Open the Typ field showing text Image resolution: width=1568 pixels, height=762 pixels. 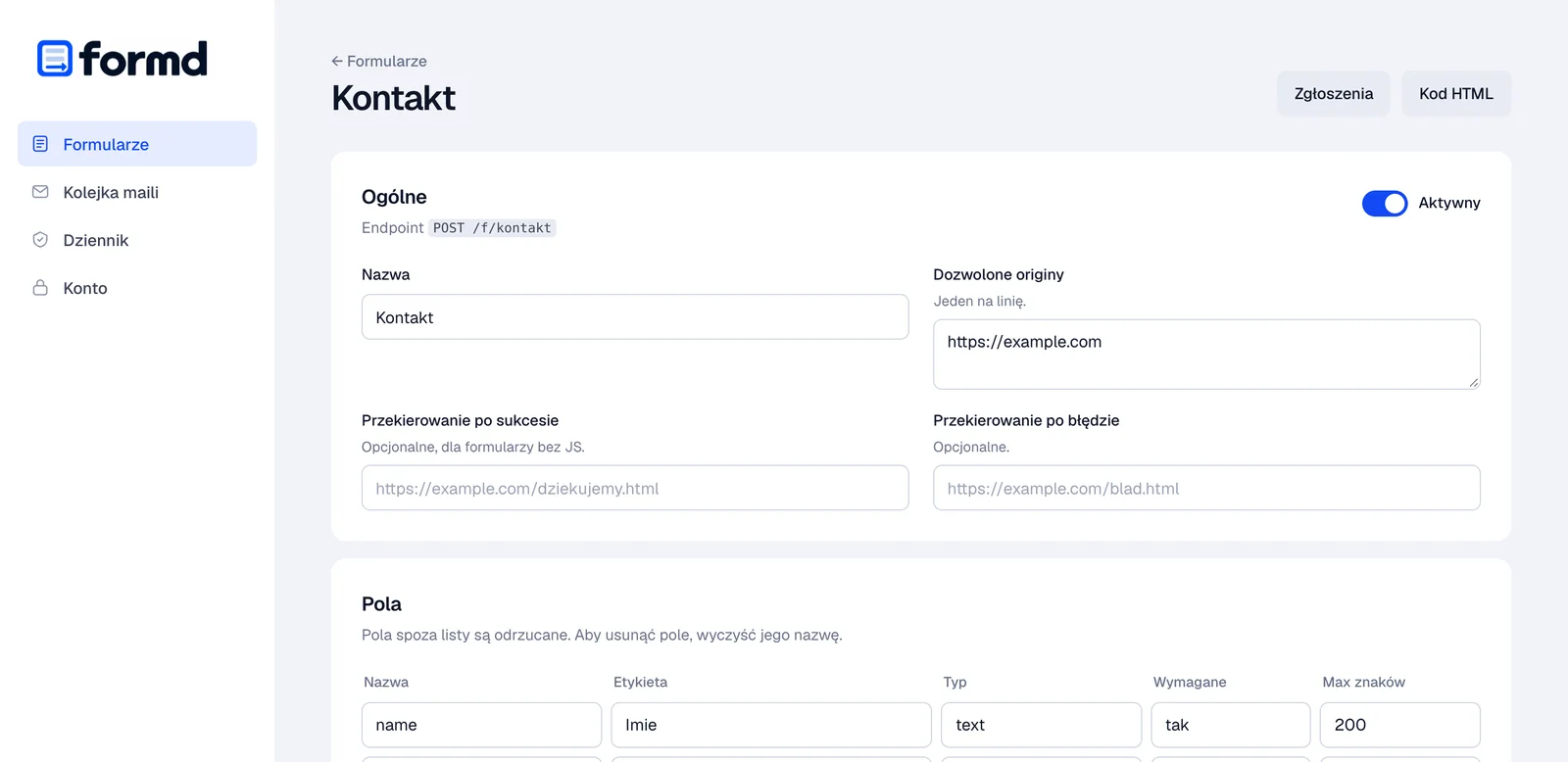pyautogui.click(x=1041, y=725)
